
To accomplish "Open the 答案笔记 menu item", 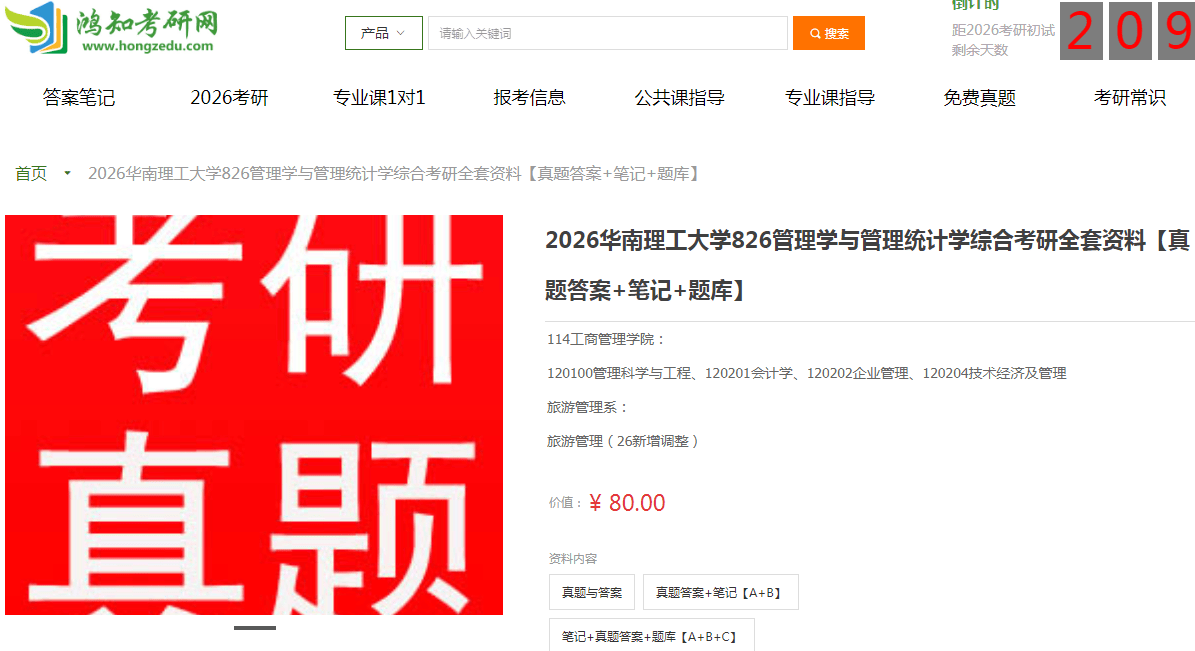I will point(78,98).
